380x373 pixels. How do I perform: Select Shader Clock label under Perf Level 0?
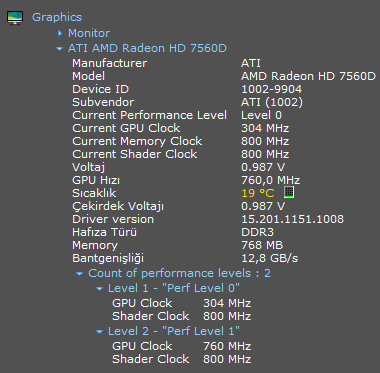coord(151,316)
